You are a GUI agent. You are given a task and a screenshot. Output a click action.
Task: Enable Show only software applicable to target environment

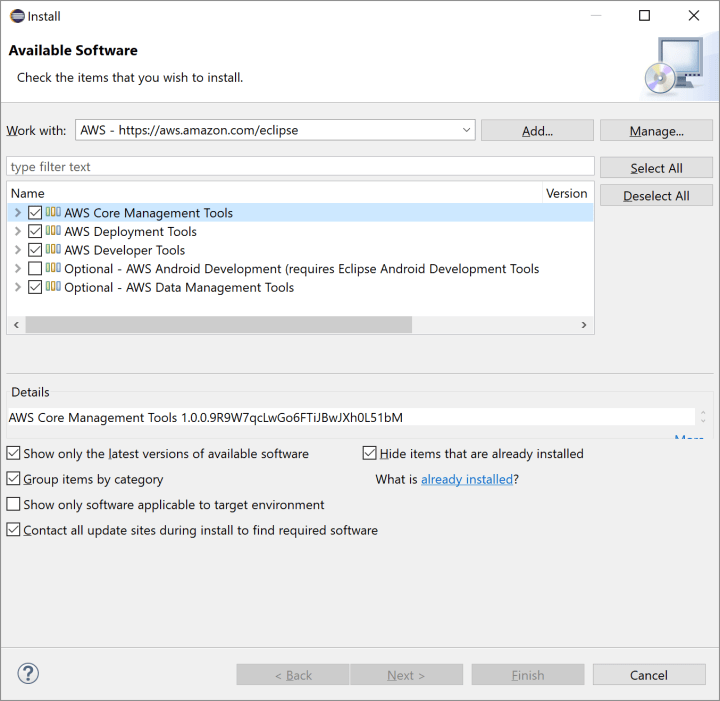click(x=14, y=505)
